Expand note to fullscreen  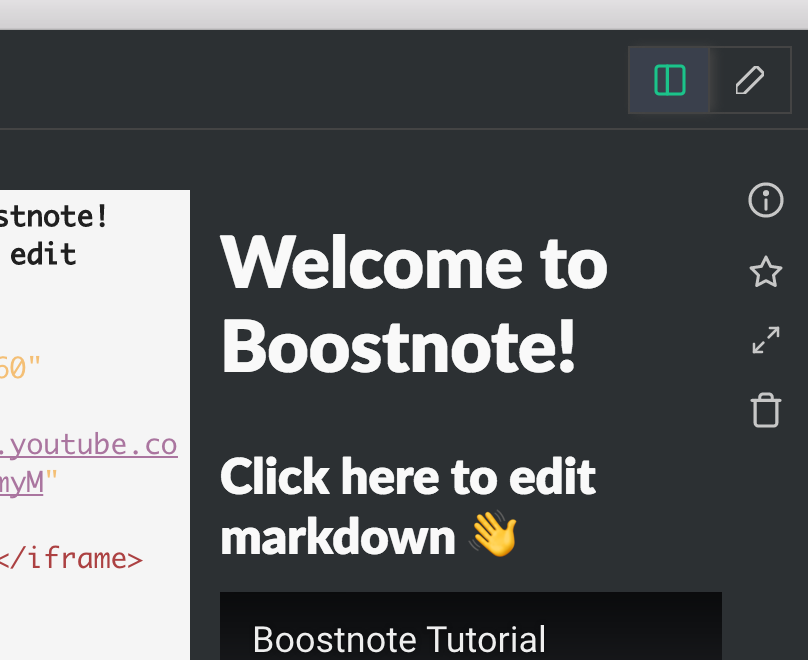click(766, 340)
